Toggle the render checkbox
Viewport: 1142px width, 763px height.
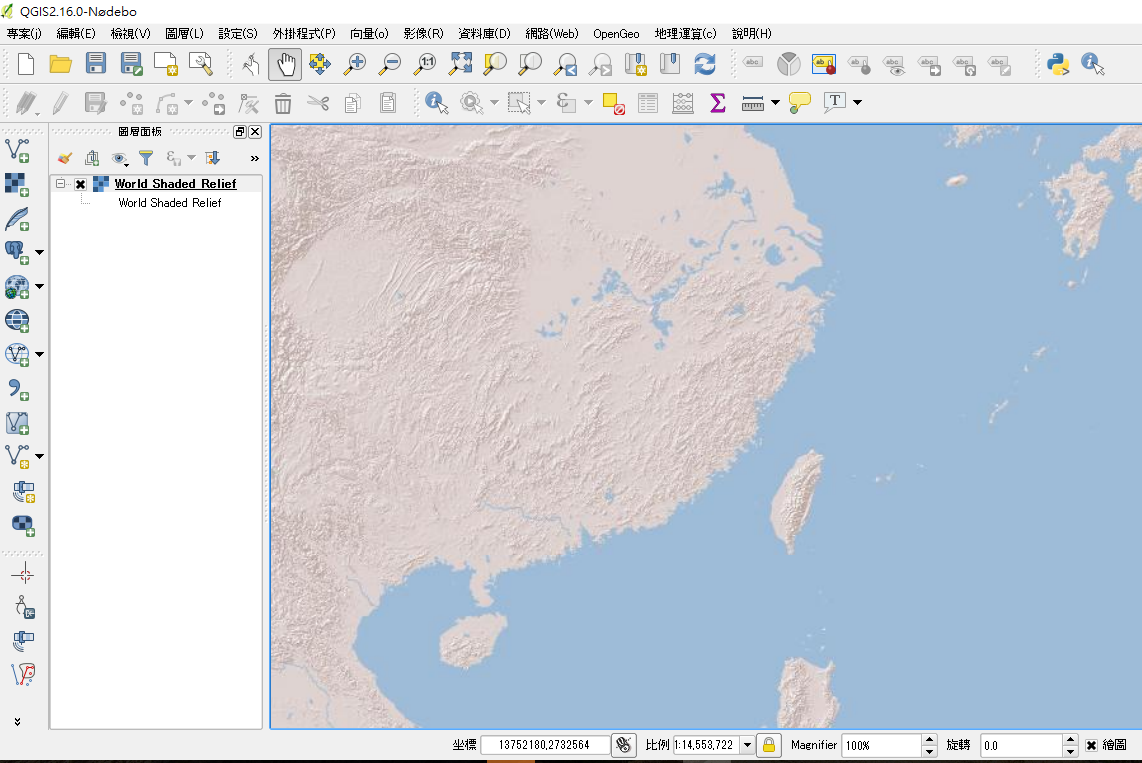[1091, 745]
